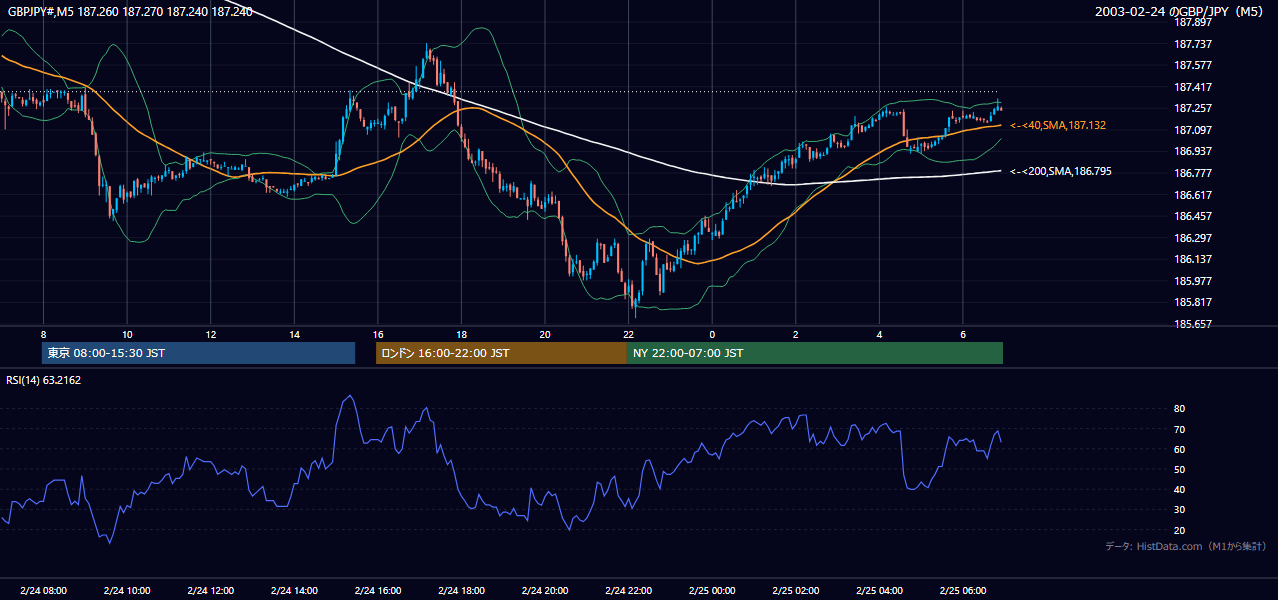Click the 2/25 00:00 time label
Image resolution: width=1278 pixels, height=600 pixels.
click(712, 590)
